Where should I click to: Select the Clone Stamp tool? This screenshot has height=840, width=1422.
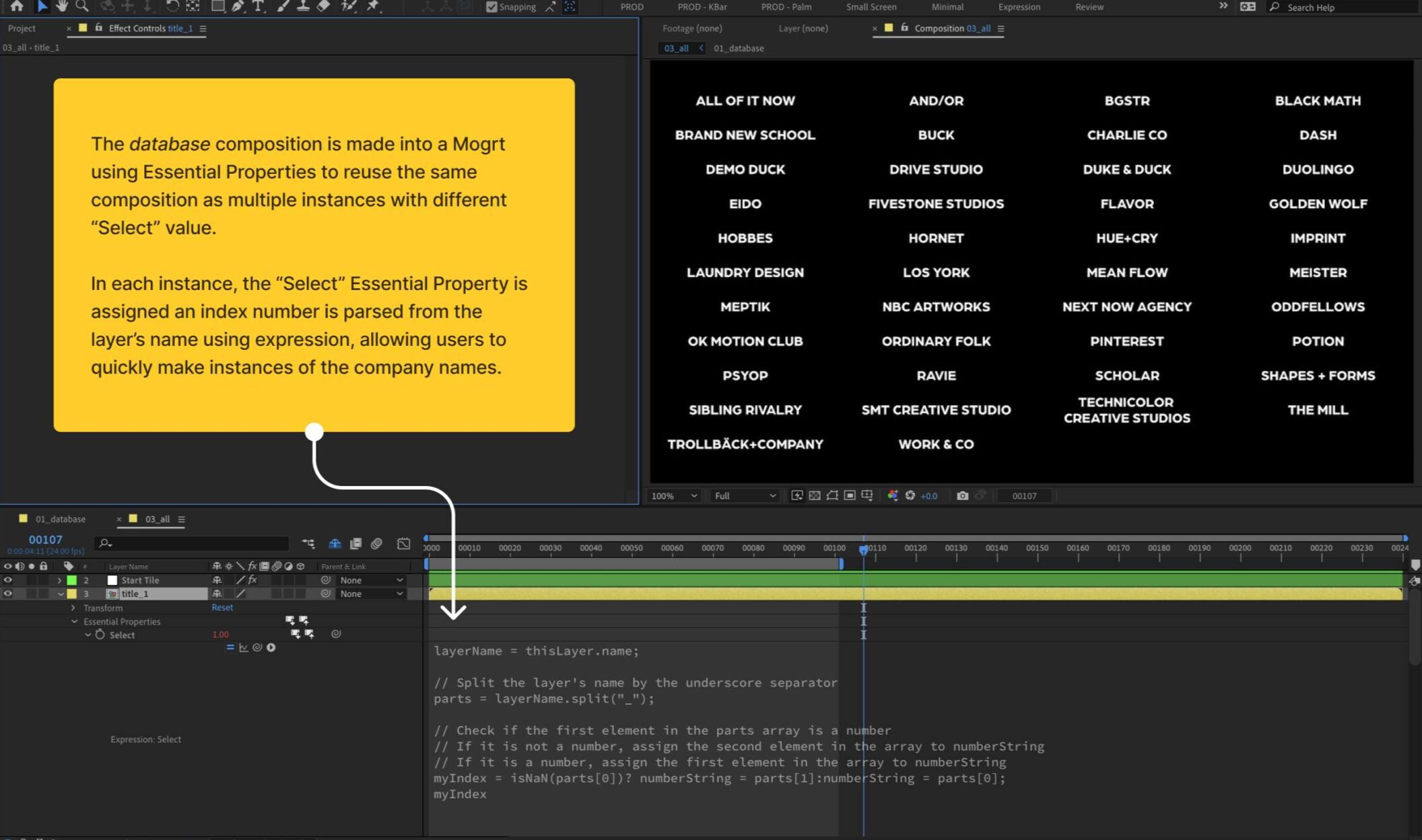tap(304, 6)
